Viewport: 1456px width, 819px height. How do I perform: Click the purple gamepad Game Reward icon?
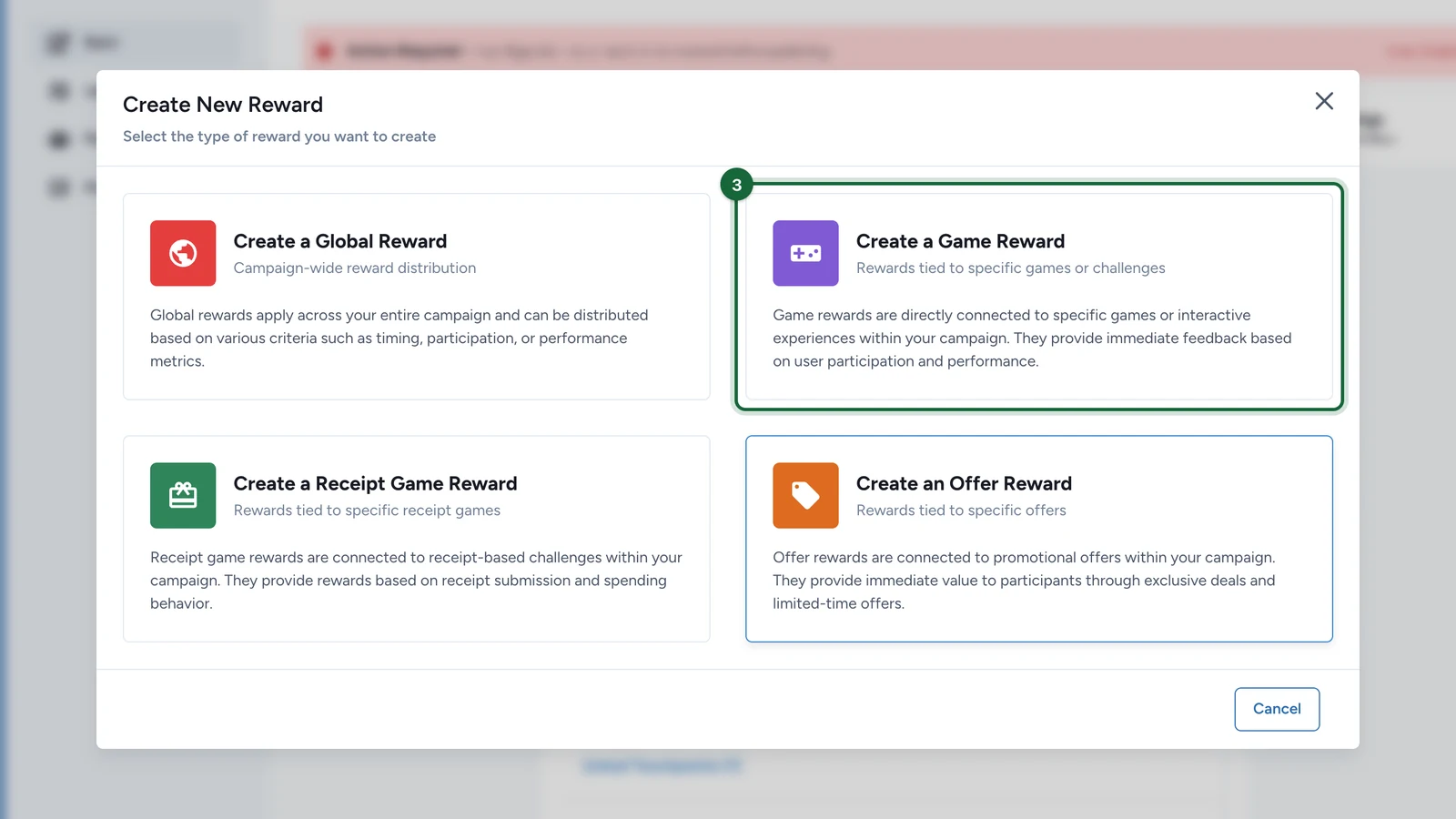point(805,253)
